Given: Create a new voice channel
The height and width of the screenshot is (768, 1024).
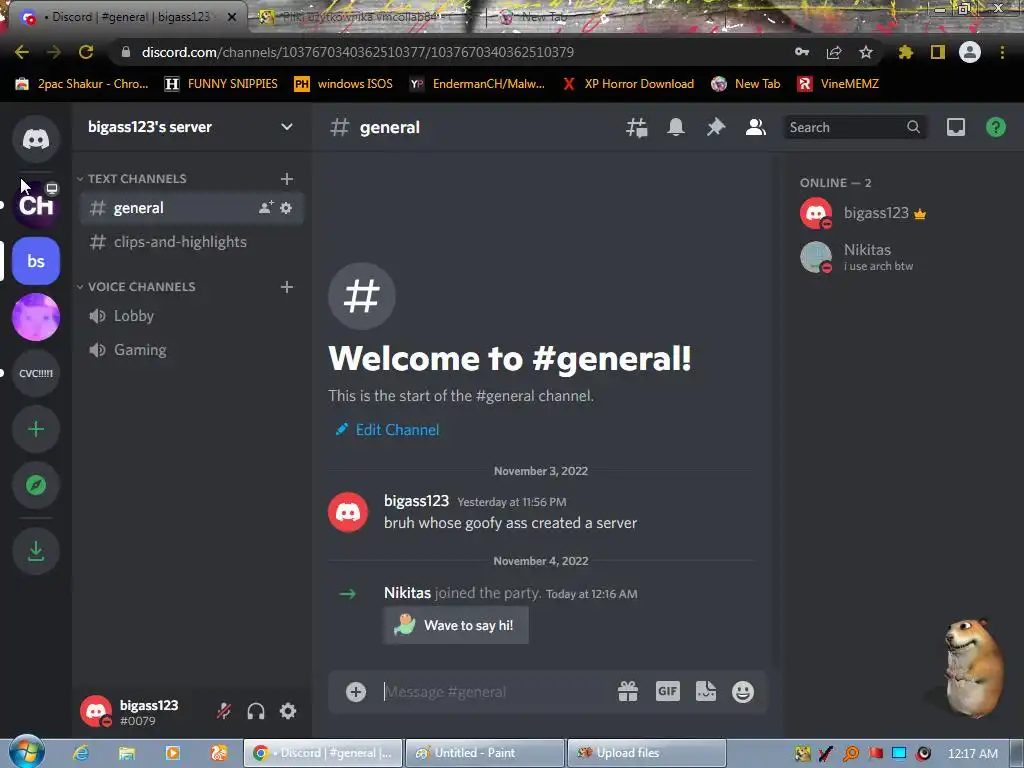Looking at the screenshot, I should pyautogui.click(x=287, y=287).
